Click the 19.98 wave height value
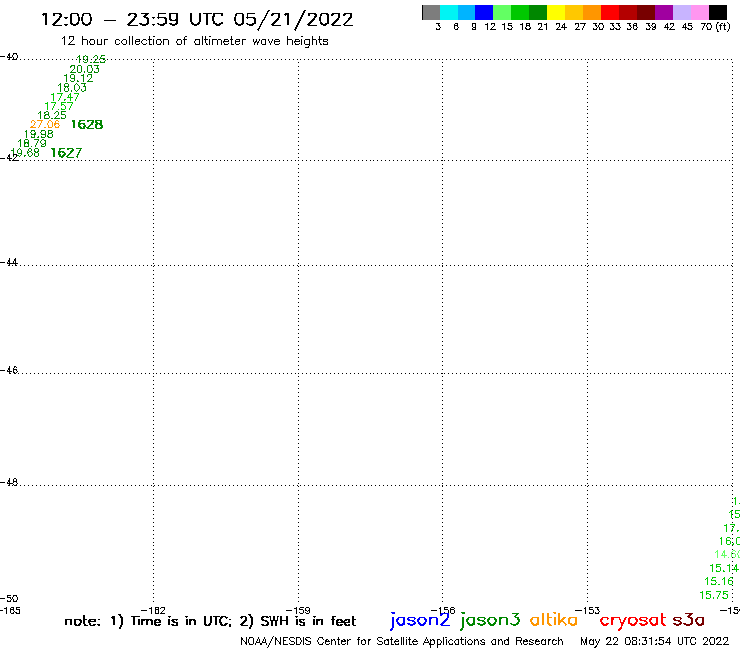Screen dimensions: 740x650 [x=39, y=134]
